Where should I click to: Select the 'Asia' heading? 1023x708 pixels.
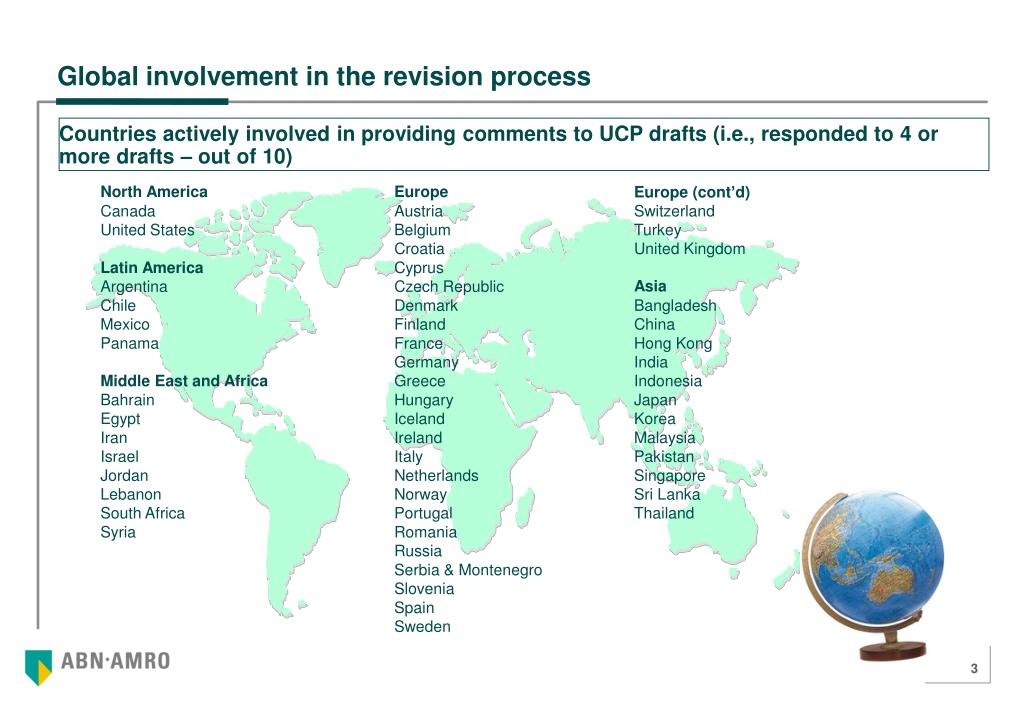pos(650,286)
